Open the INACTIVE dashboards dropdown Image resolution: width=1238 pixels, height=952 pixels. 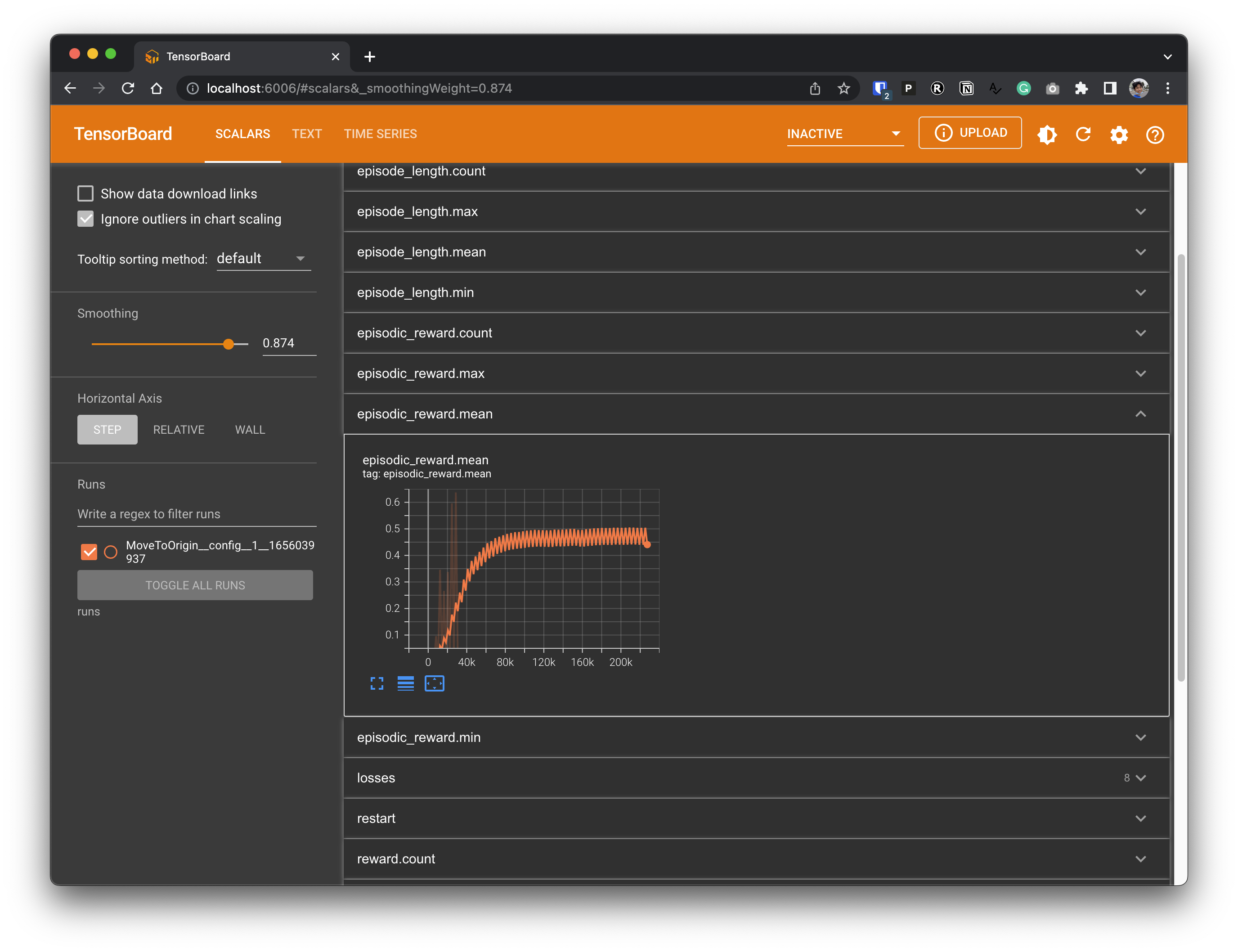pos(844,134)
